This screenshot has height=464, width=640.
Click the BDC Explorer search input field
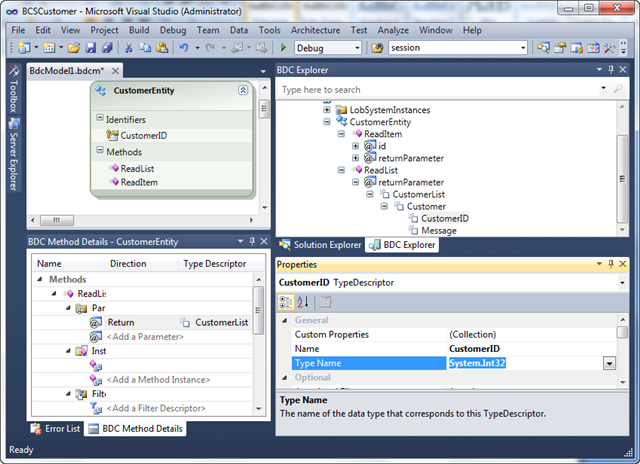pos(439,89)
